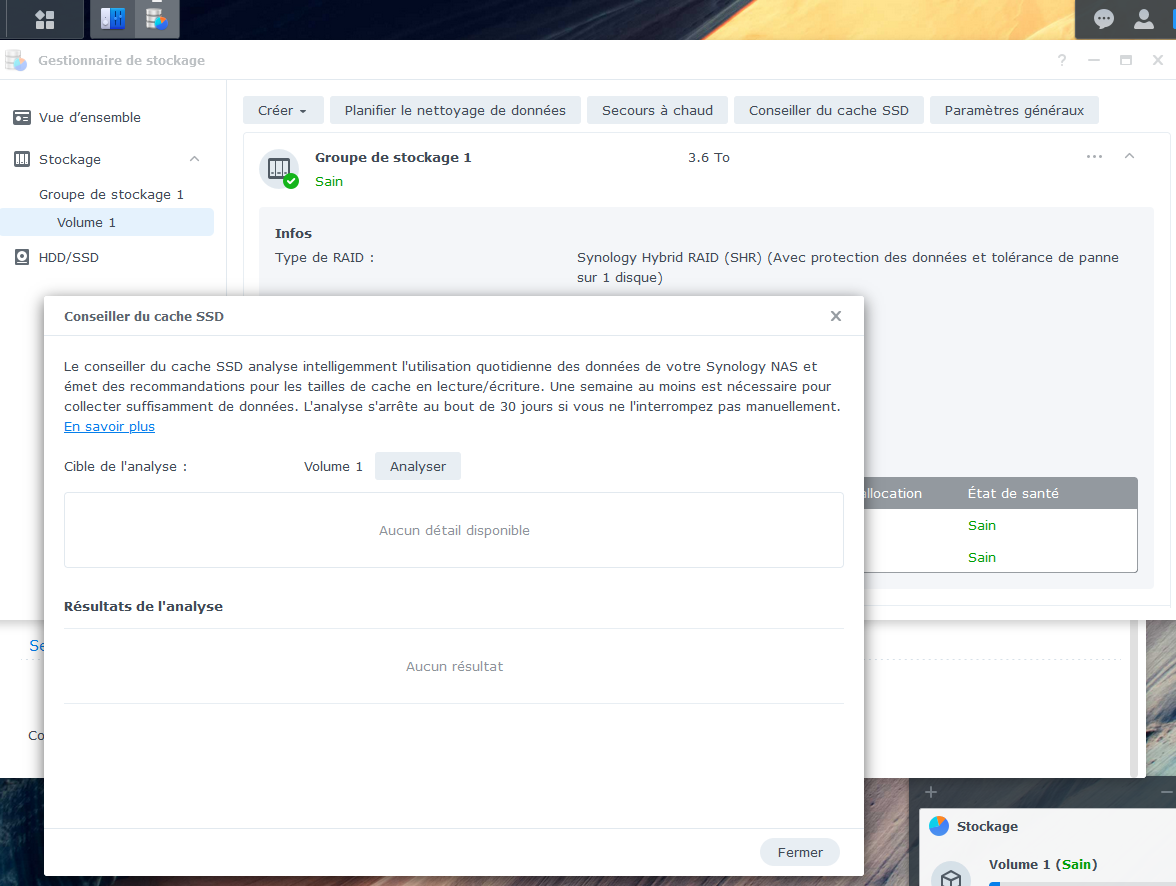Image resolution: width=1176 pixels, height=886 pixels.
Task: Close the Conseiller du cache SSD dialog
Action: [x=835, y=316]
